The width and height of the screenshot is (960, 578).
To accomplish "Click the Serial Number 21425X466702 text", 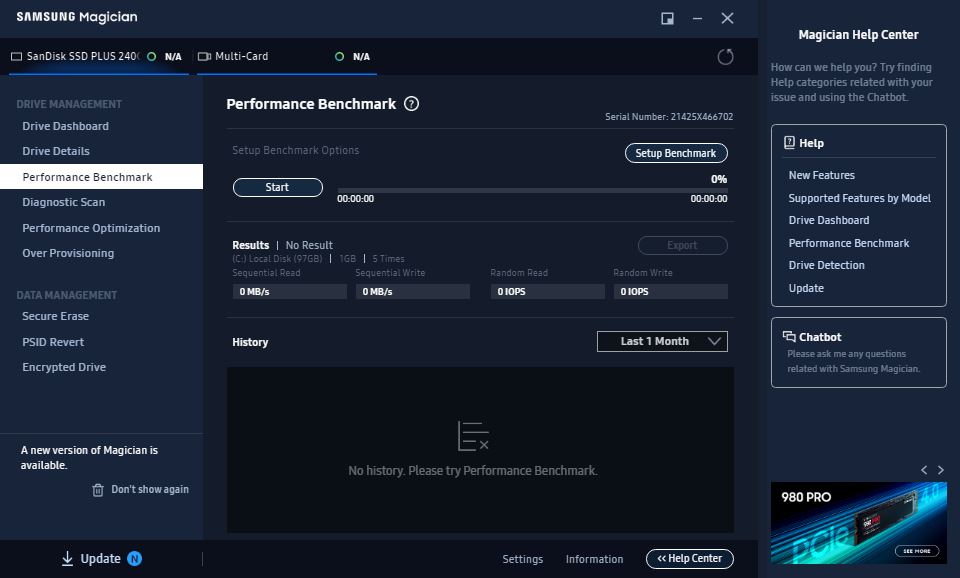I will point(669,116).
